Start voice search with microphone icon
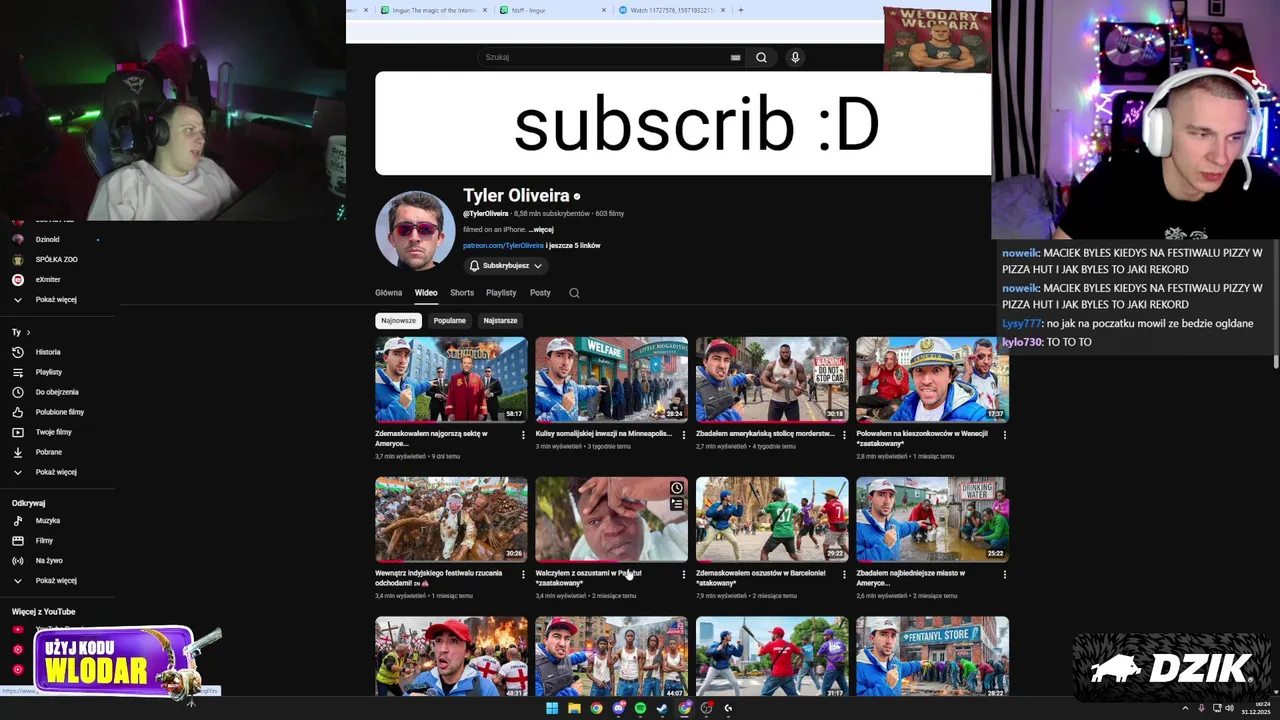 (x=795, y=57)
